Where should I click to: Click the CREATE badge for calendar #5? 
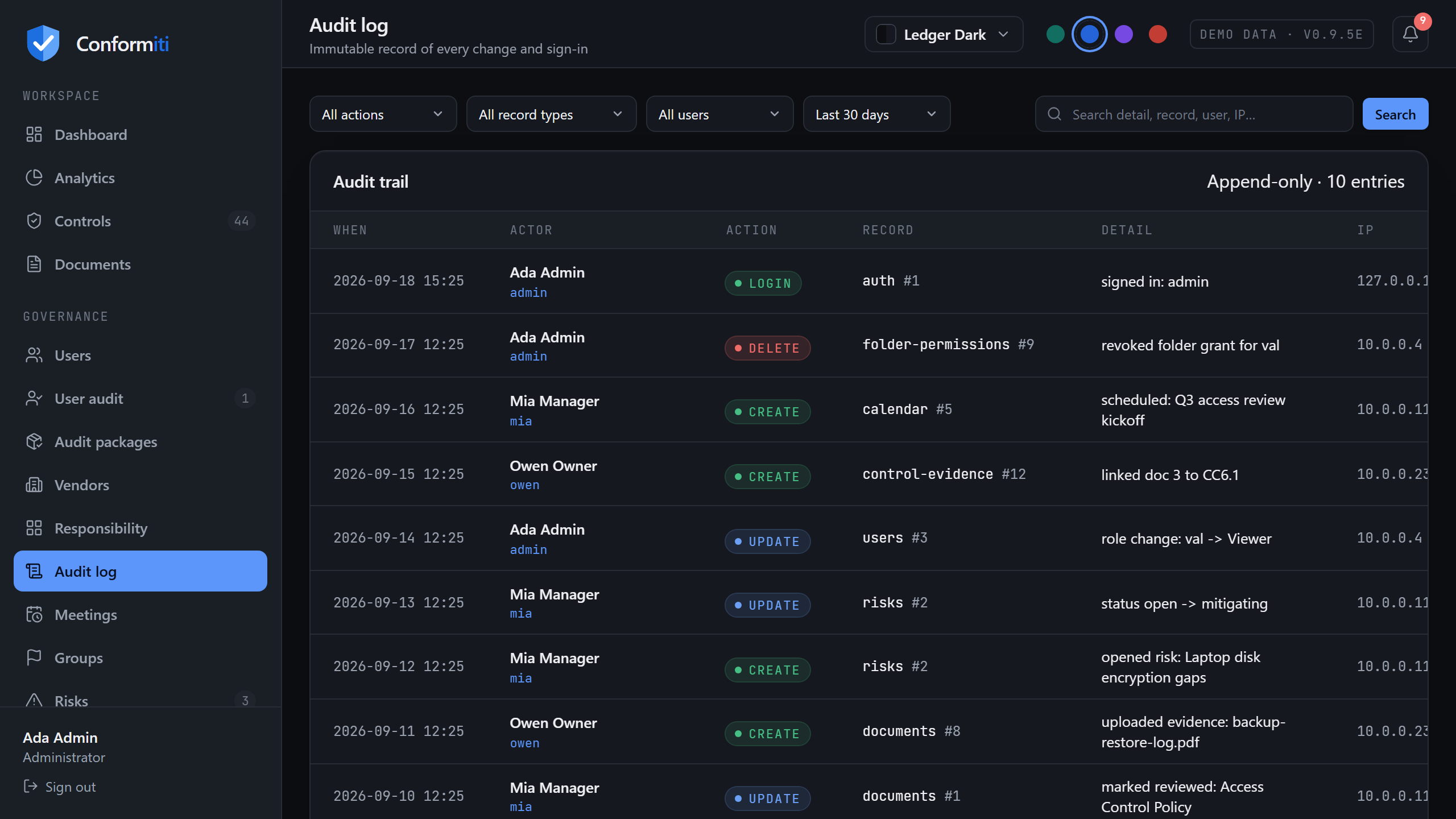coord(767,412)
